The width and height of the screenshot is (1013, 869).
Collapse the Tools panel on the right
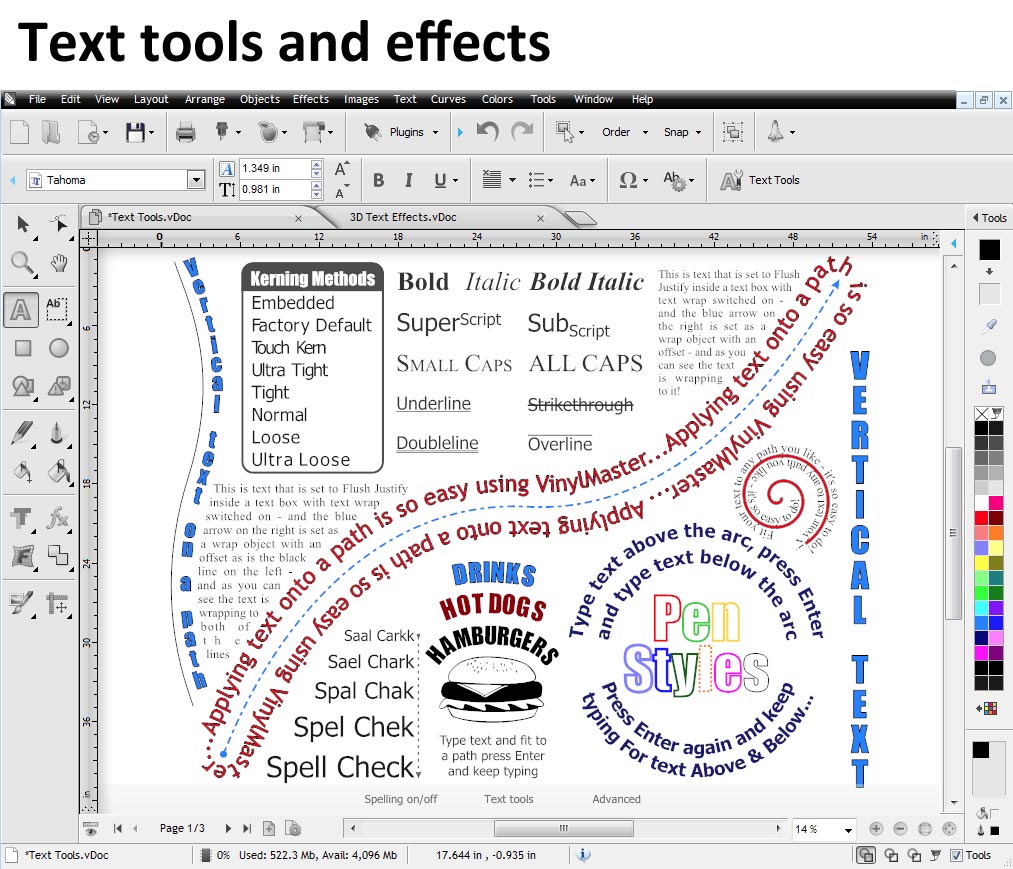coord(976,218)
